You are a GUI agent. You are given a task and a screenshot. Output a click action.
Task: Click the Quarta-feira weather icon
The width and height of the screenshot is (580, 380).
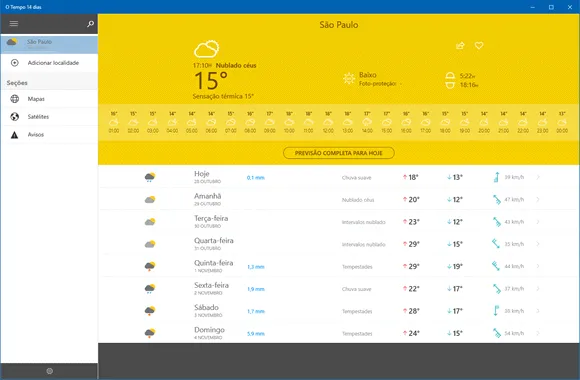pos(150,244)
